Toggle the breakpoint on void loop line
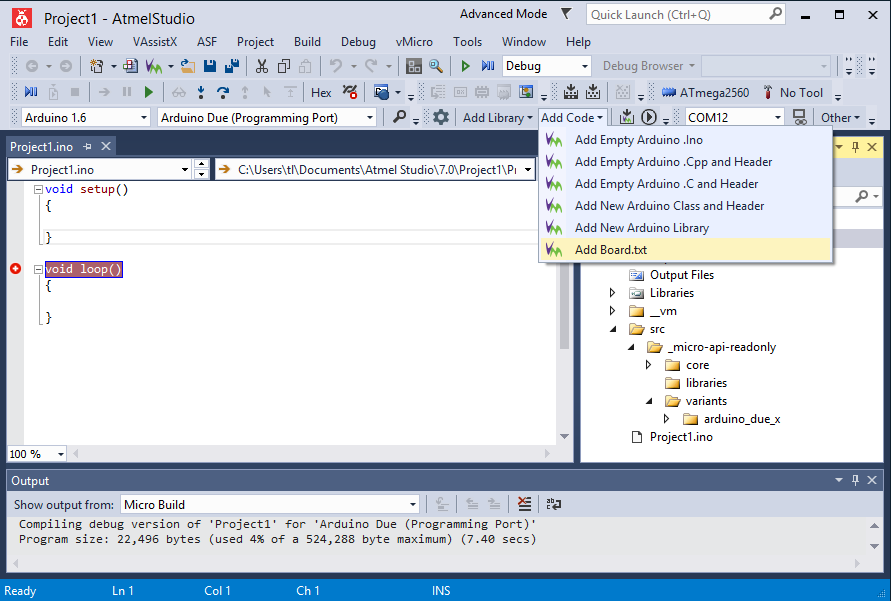The height and width of the screenshot is (601, 891). click(15, 269)
